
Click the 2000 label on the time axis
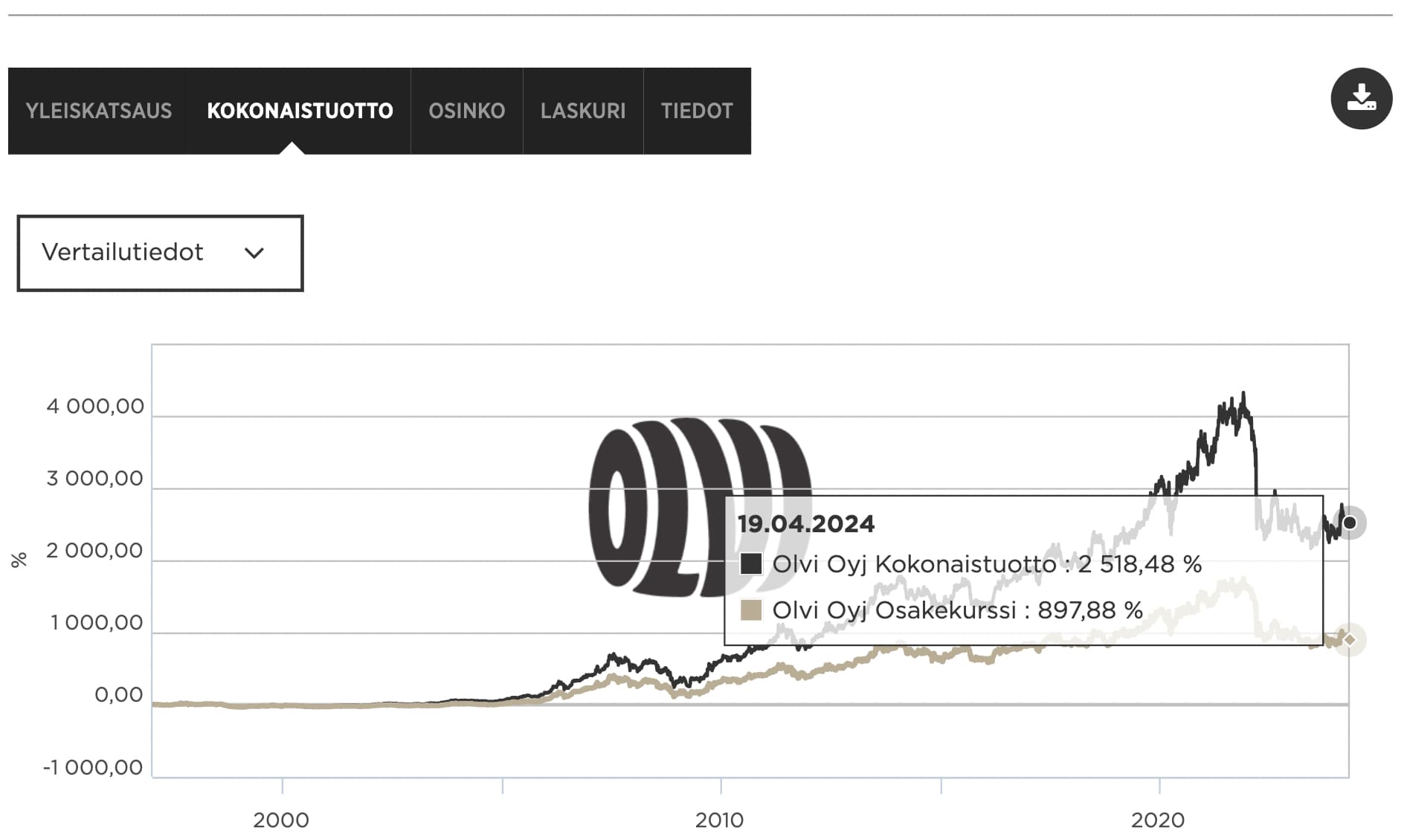pos(281,820)
